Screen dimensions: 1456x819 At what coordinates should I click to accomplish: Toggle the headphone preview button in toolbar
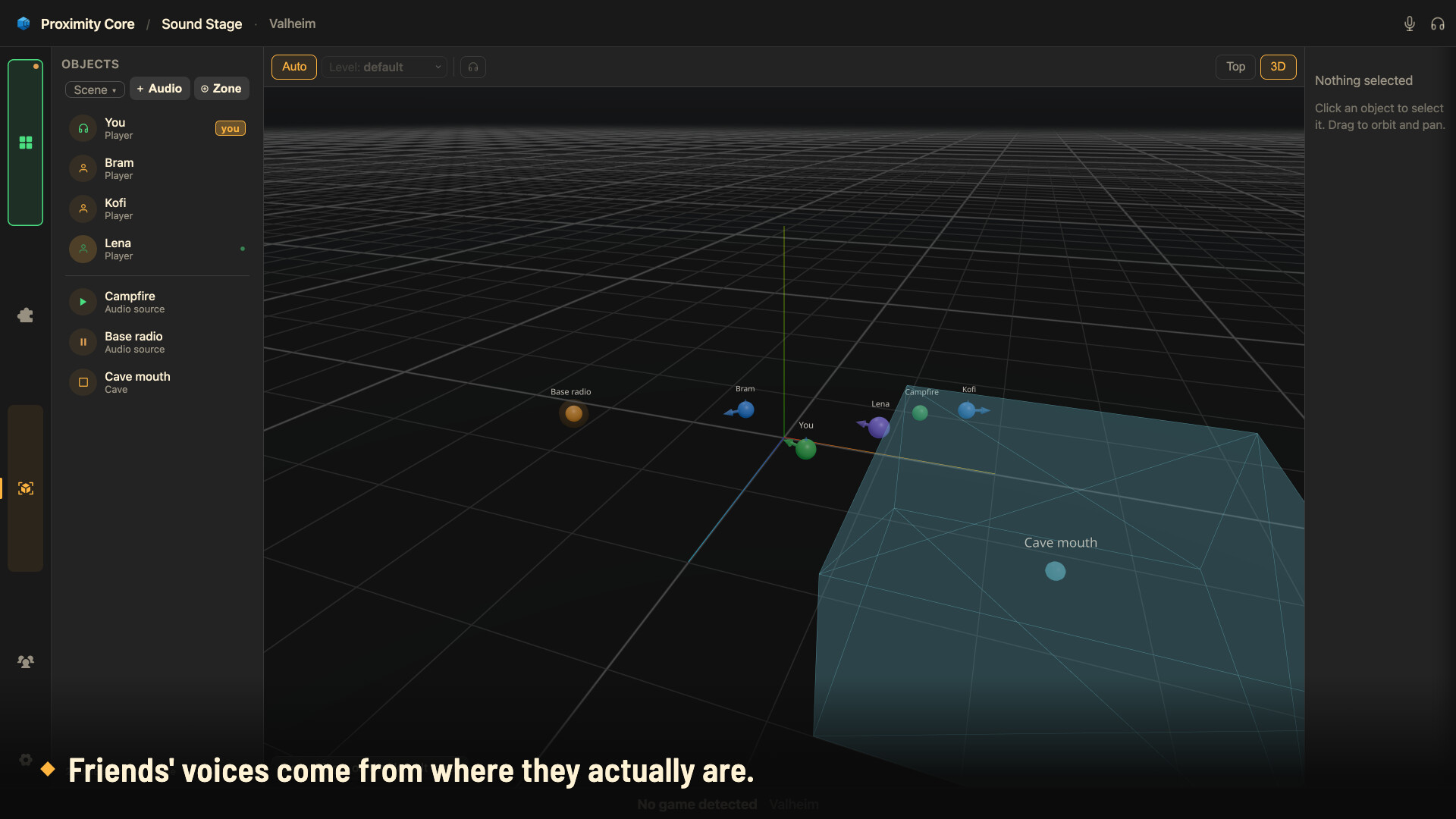[473, 67]
